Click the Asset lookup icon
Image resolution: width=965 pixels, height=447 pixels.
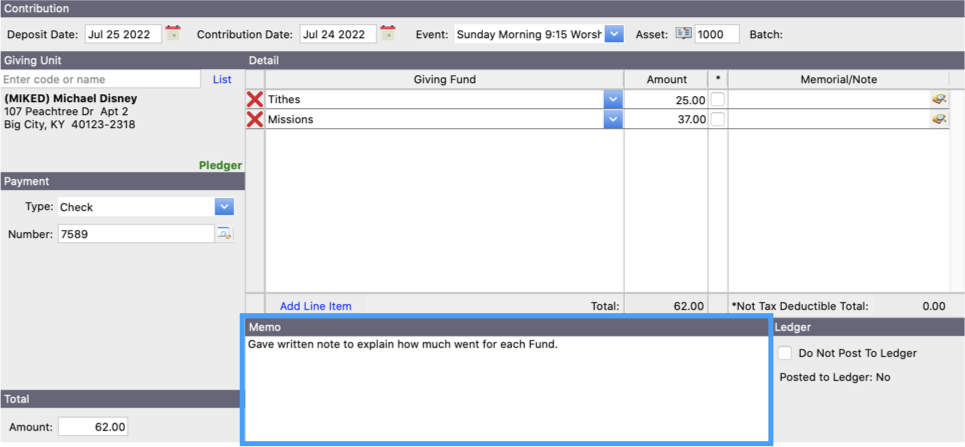coord(684,34)
